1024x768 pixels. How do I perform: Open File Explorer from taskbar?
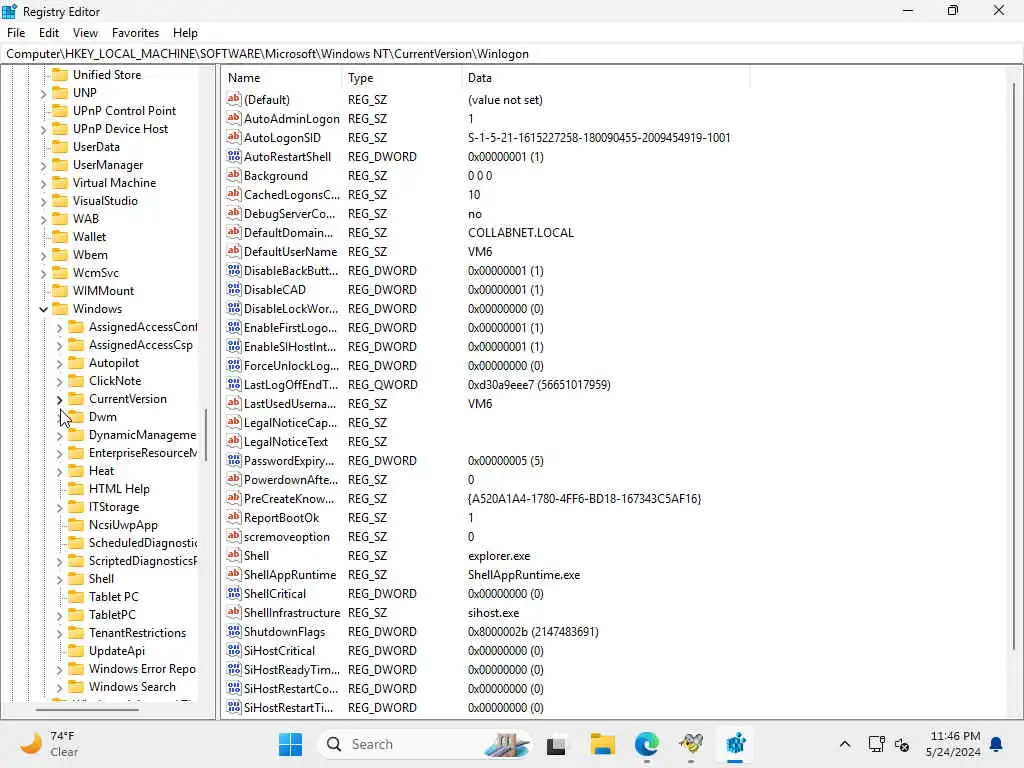click(602, 744)
